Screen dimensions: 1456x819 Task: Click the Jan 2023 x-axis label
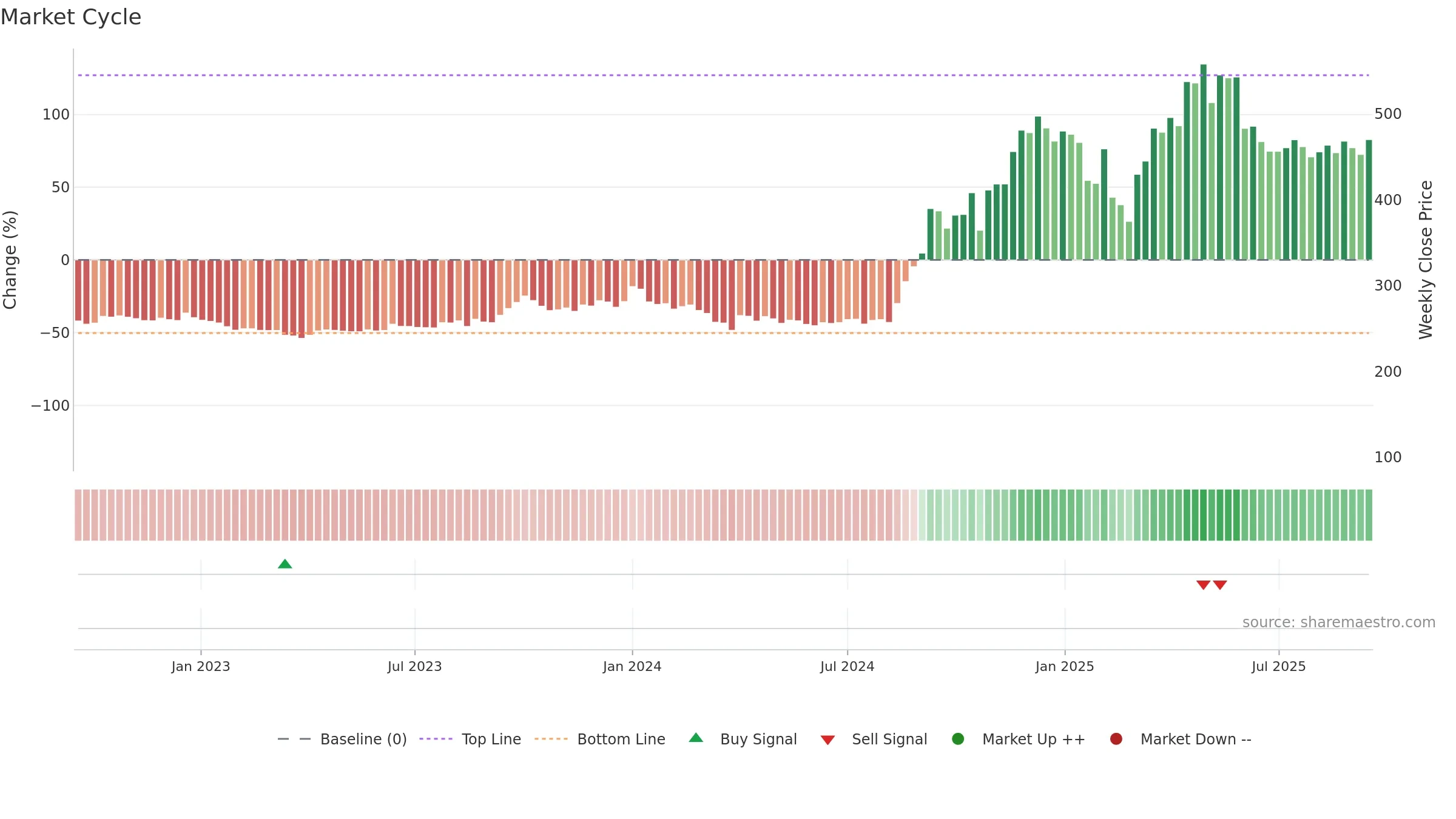pos(201,667)
